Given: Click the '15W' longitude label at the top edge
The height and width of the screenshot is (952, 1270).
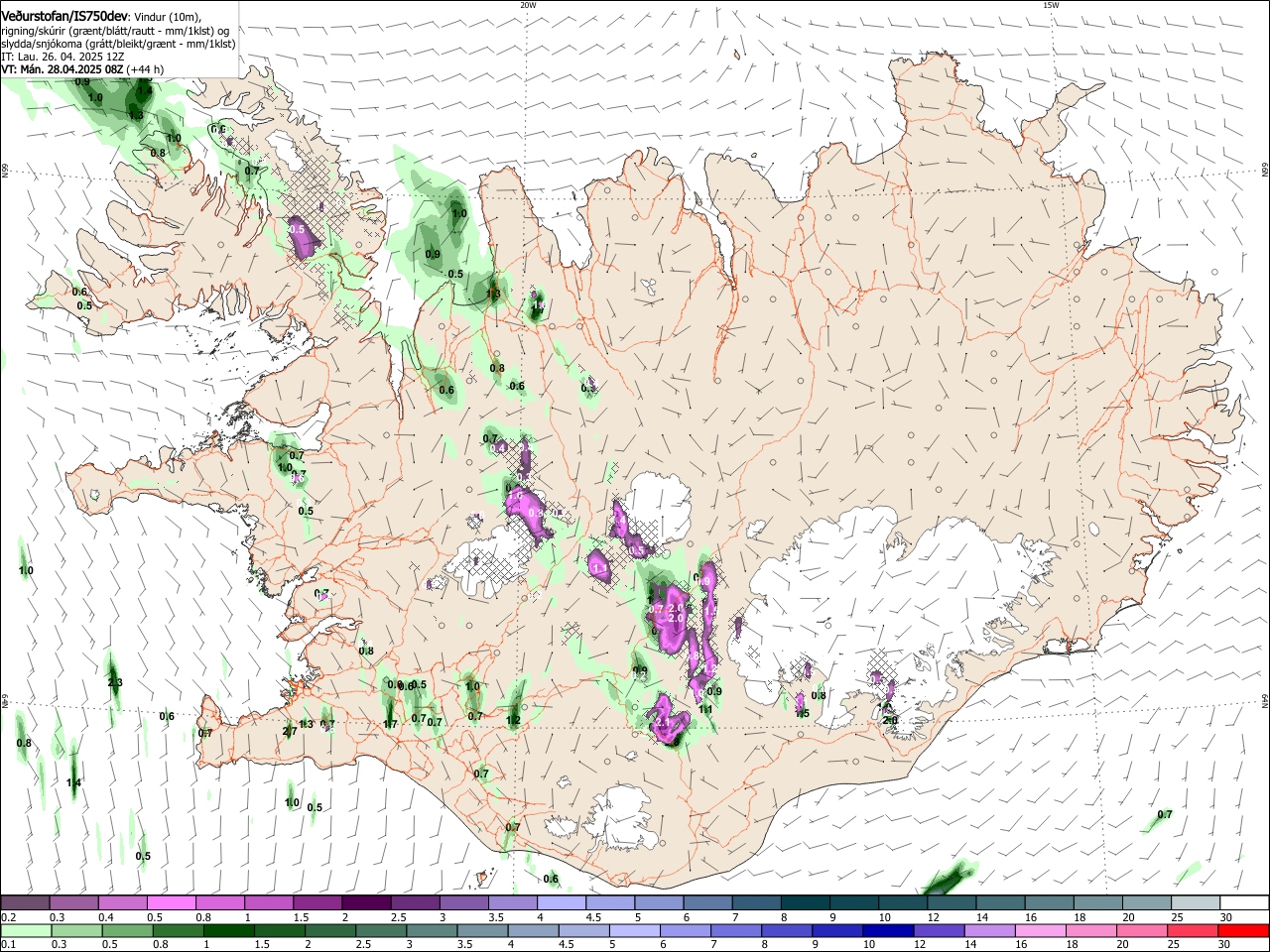Looking at the screenshot, I should point(1051,5).
